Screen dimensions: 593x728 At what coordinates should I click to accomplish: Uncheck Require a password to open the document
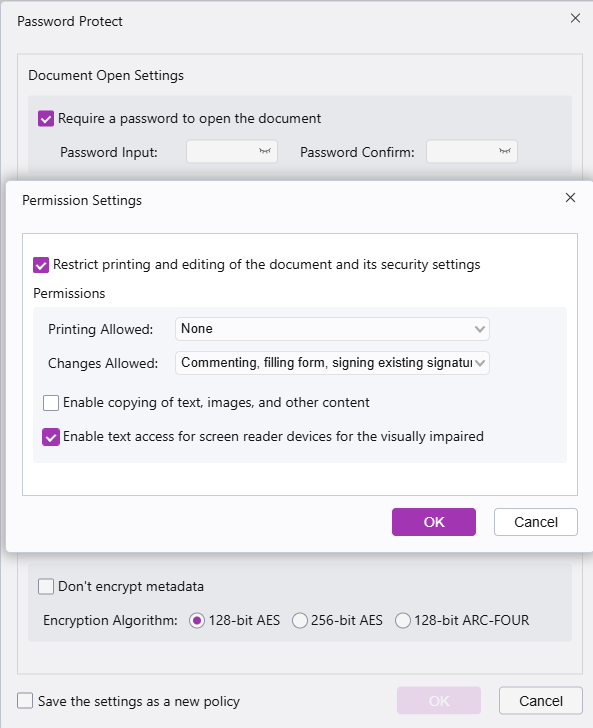(46, 118)
